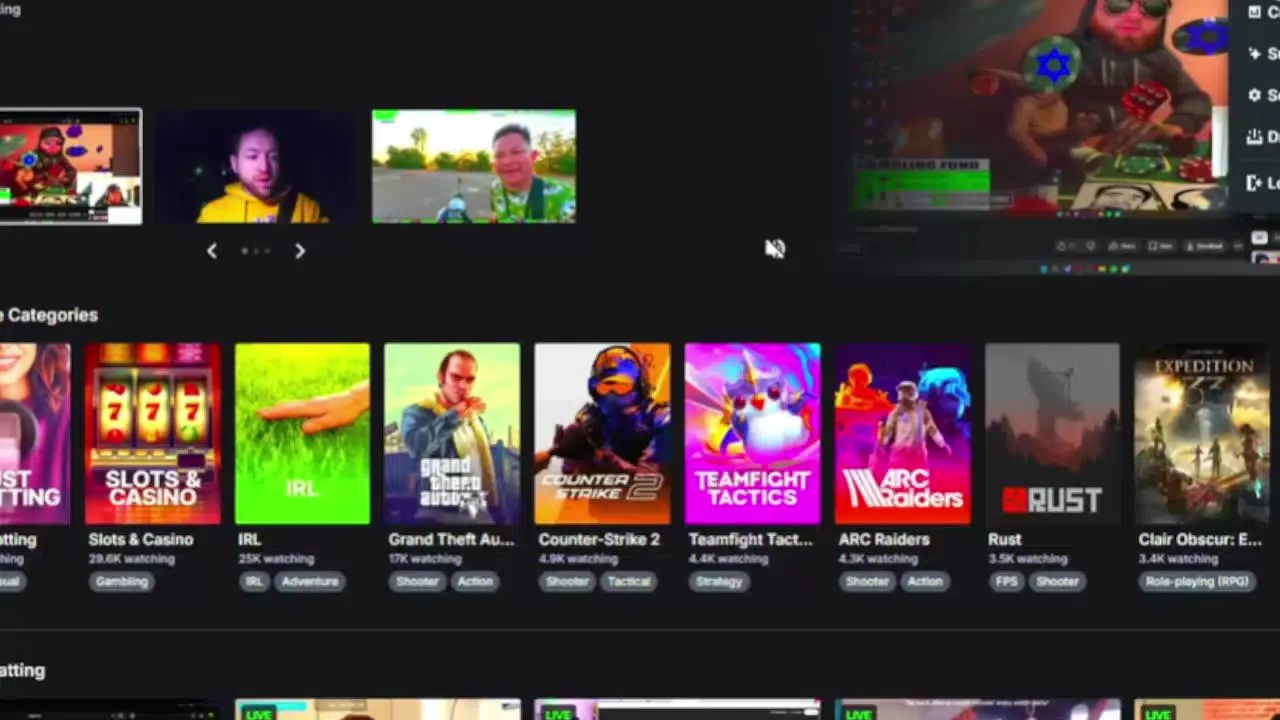Select the casino table stream thumbnail in the carousel
Image resolution: width=1280 pixels, height=720 pixels.
click(70, 167)
